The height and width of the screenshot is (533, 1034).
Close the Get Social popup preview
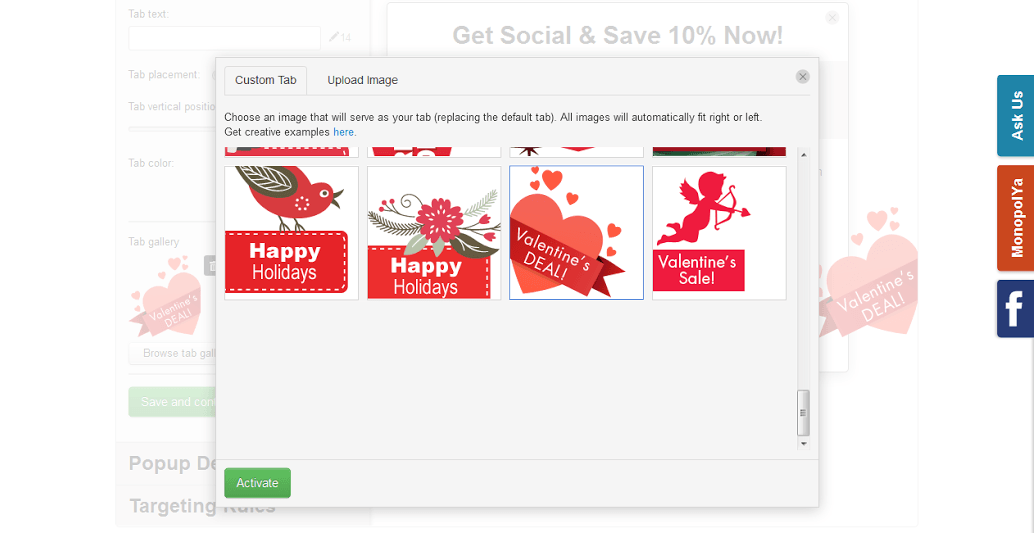832,18
